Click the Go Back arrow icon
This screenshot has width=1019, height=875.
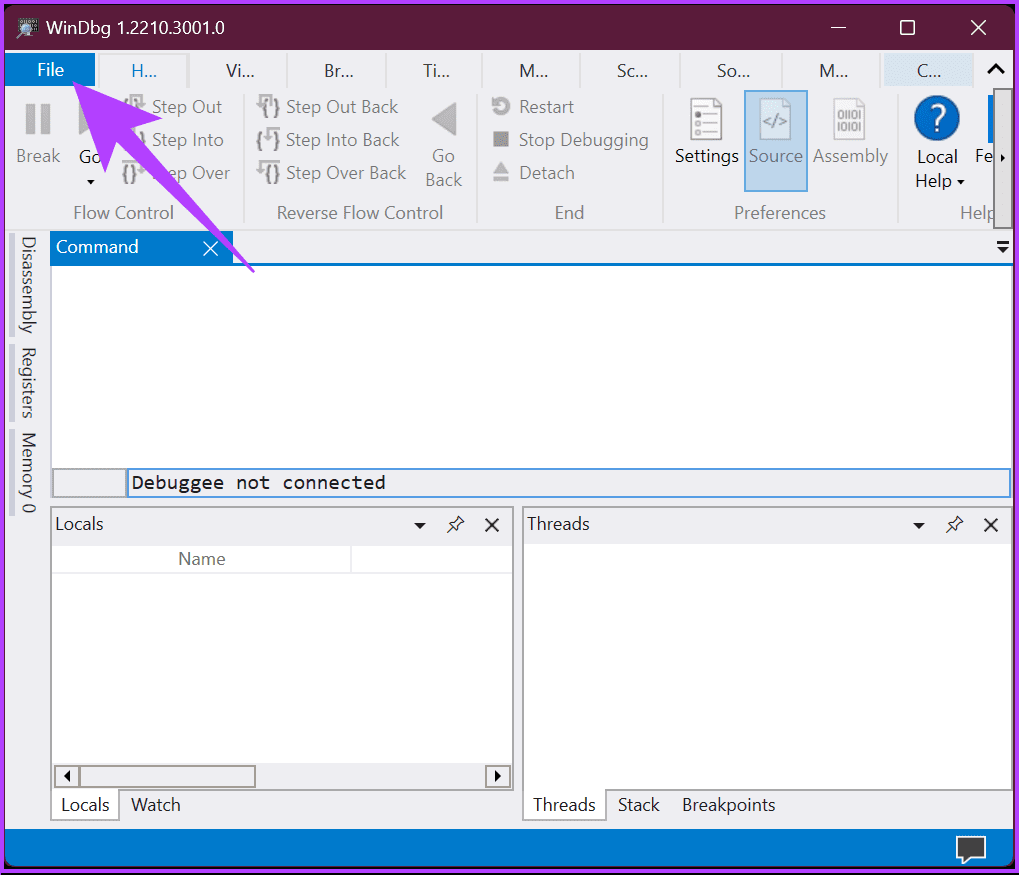click(445, 119)
